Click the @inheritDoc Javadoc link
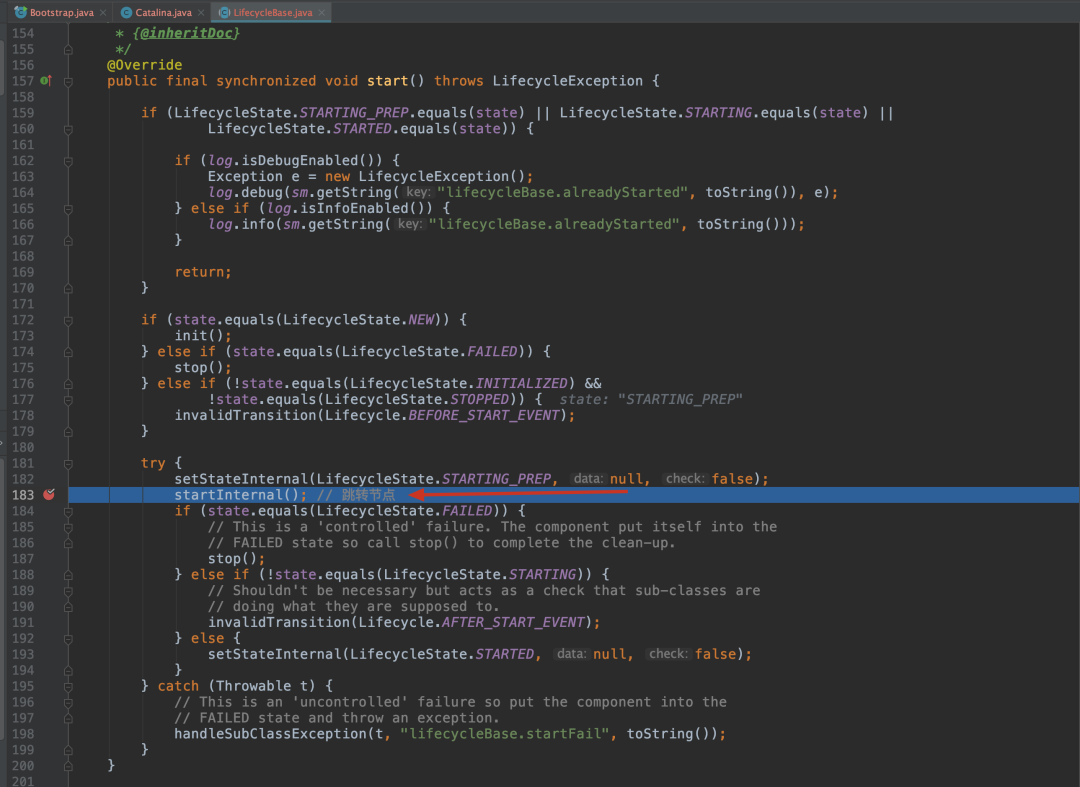This screenshot has width=1080, height=787. coord(187,33)
